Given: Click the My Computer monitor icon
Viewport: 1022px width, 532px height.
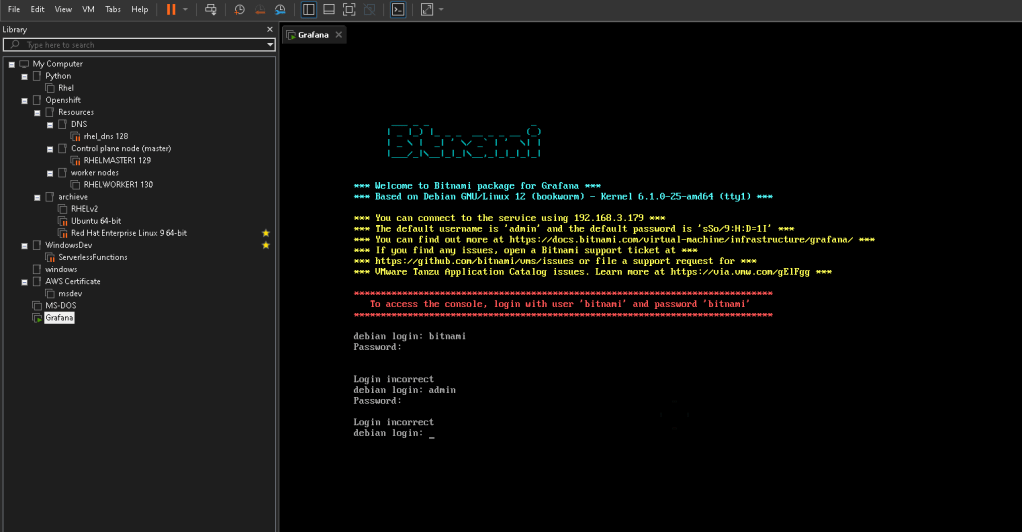Looking at the screenshot, I should [x=24, y=64].
